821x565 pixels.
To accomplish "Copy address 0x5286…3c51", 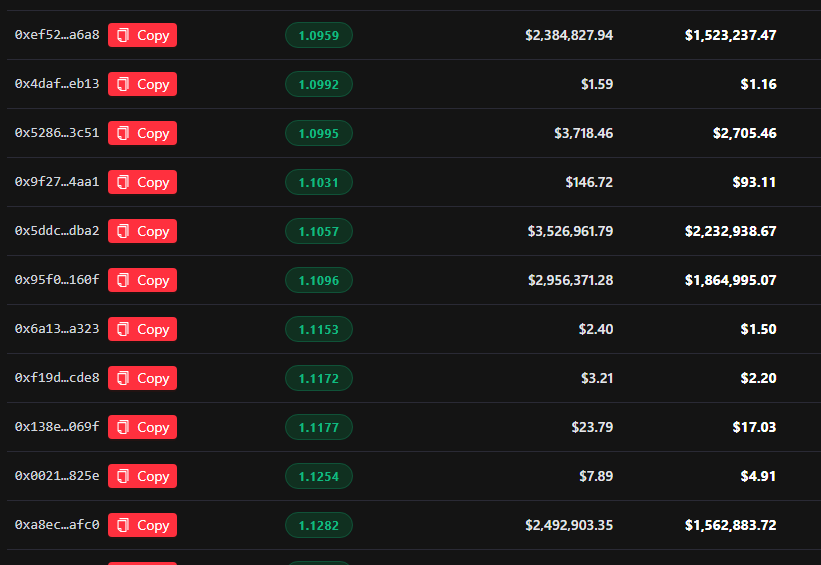I will pos(142,133).
